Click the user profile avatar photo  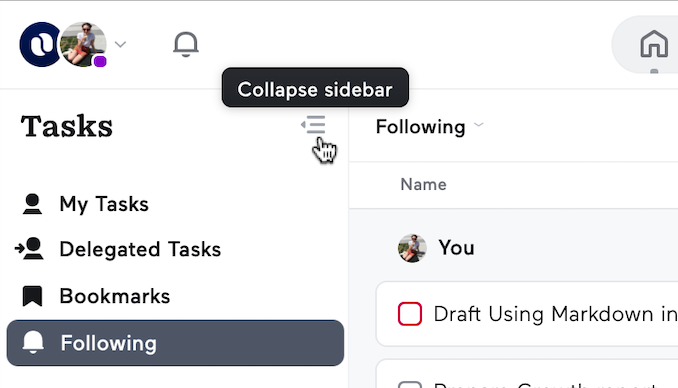click(83, 44)
